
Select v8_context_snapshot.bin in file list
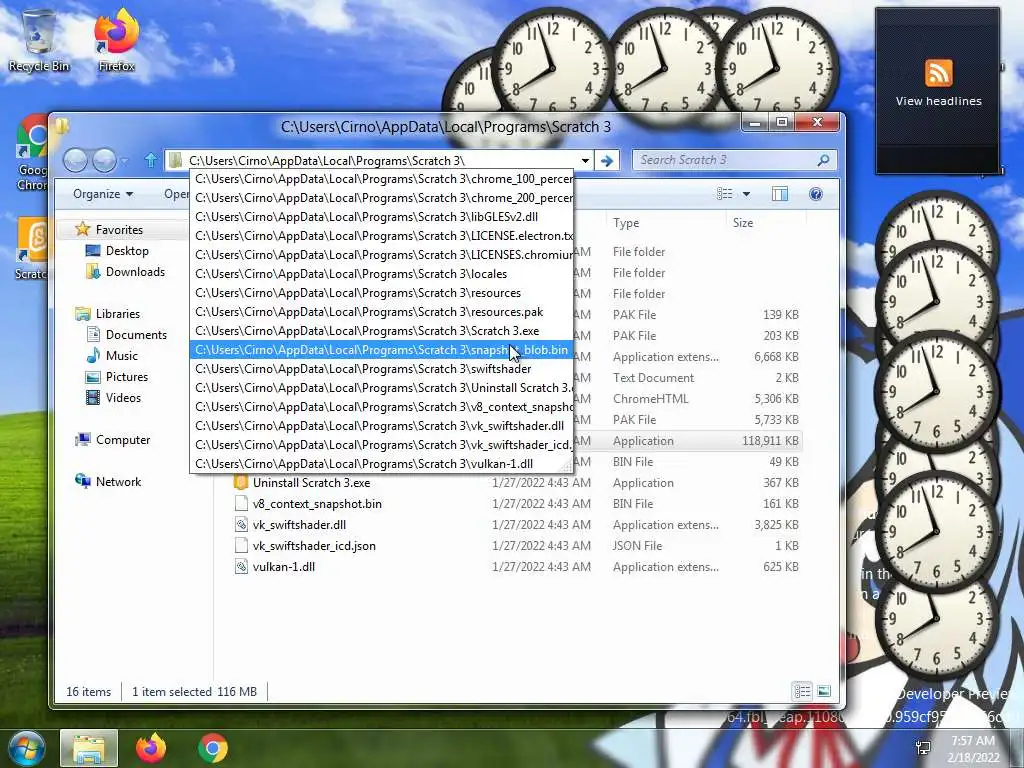pyautogui.click(x=317, y=504)
